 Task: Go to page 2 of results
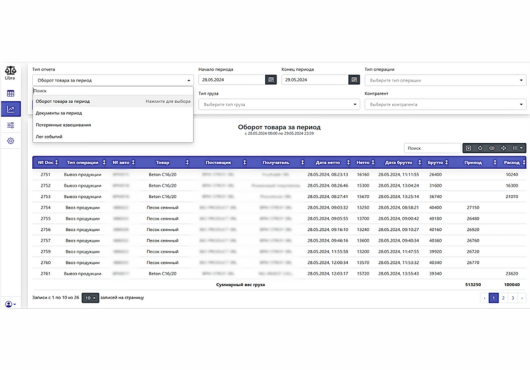tap(503, 298)
